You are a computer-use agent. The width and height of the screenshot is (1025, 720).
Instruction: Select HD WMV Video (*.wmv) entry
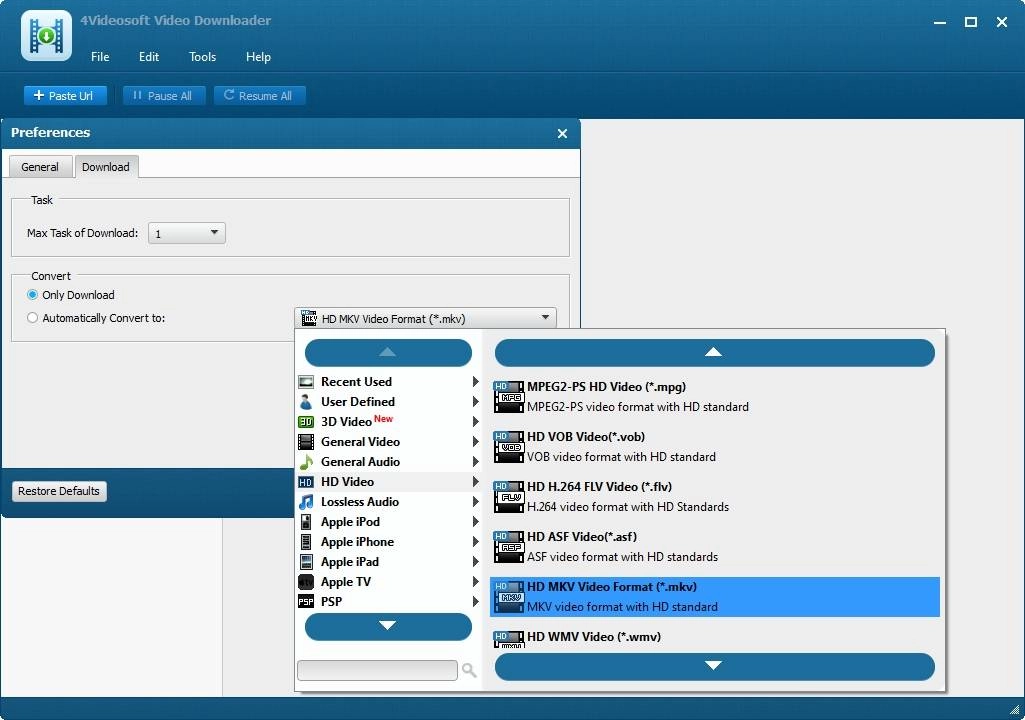714,639
